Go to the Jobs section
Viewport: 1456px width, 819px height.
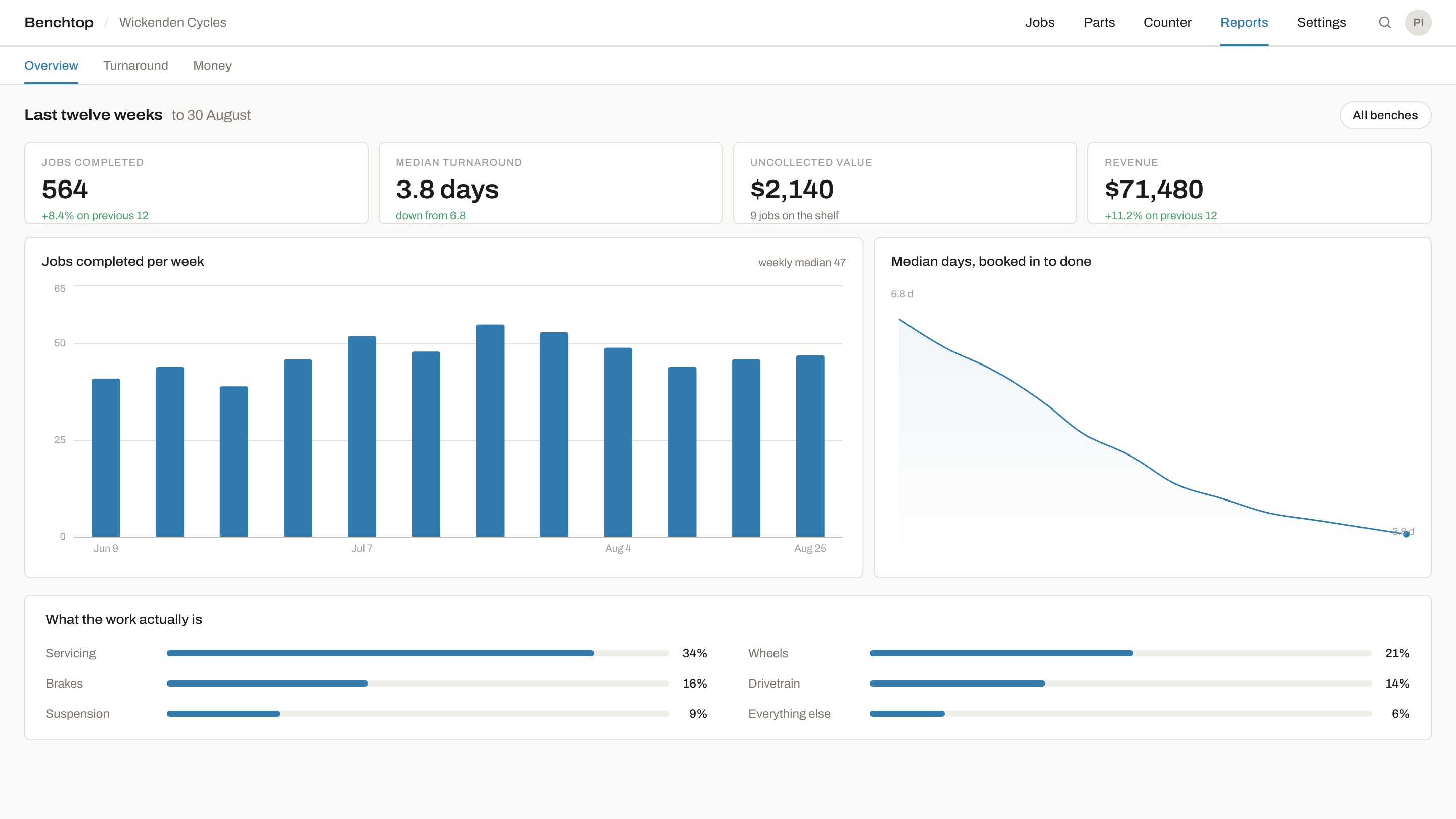click(1039, 23)
